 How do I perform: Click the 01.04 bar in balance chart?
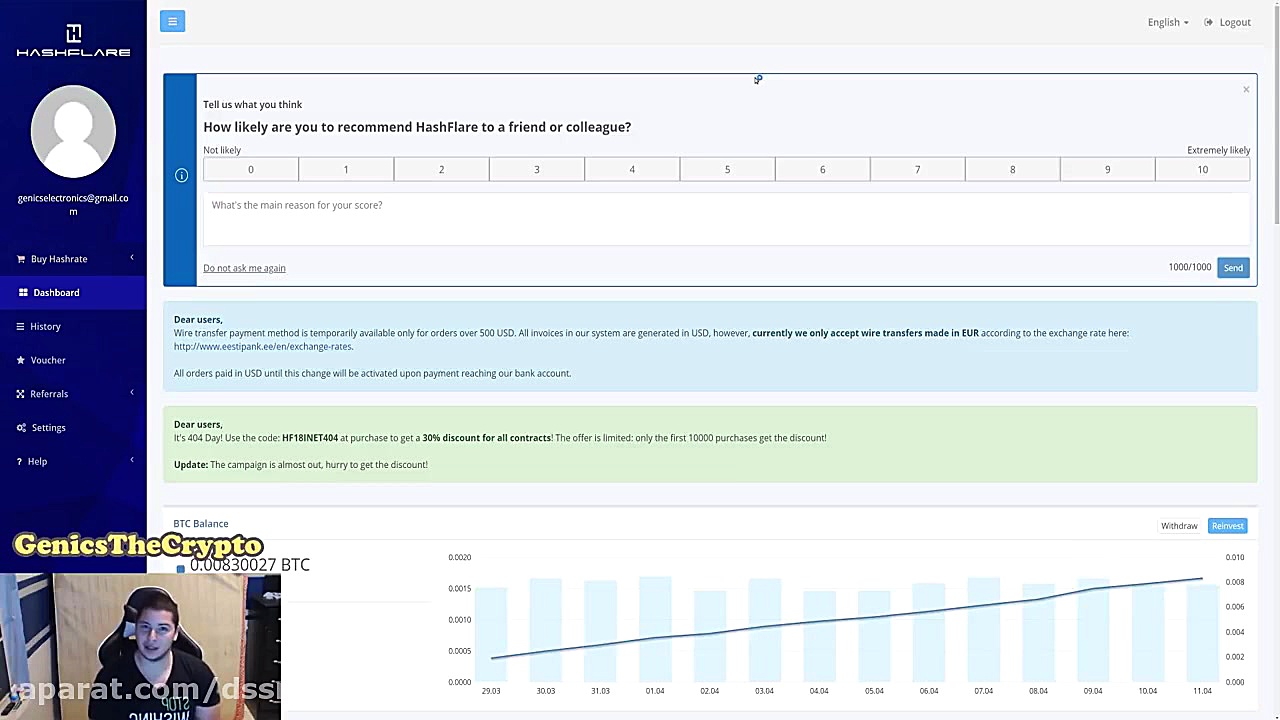click(x=655, y=629)
